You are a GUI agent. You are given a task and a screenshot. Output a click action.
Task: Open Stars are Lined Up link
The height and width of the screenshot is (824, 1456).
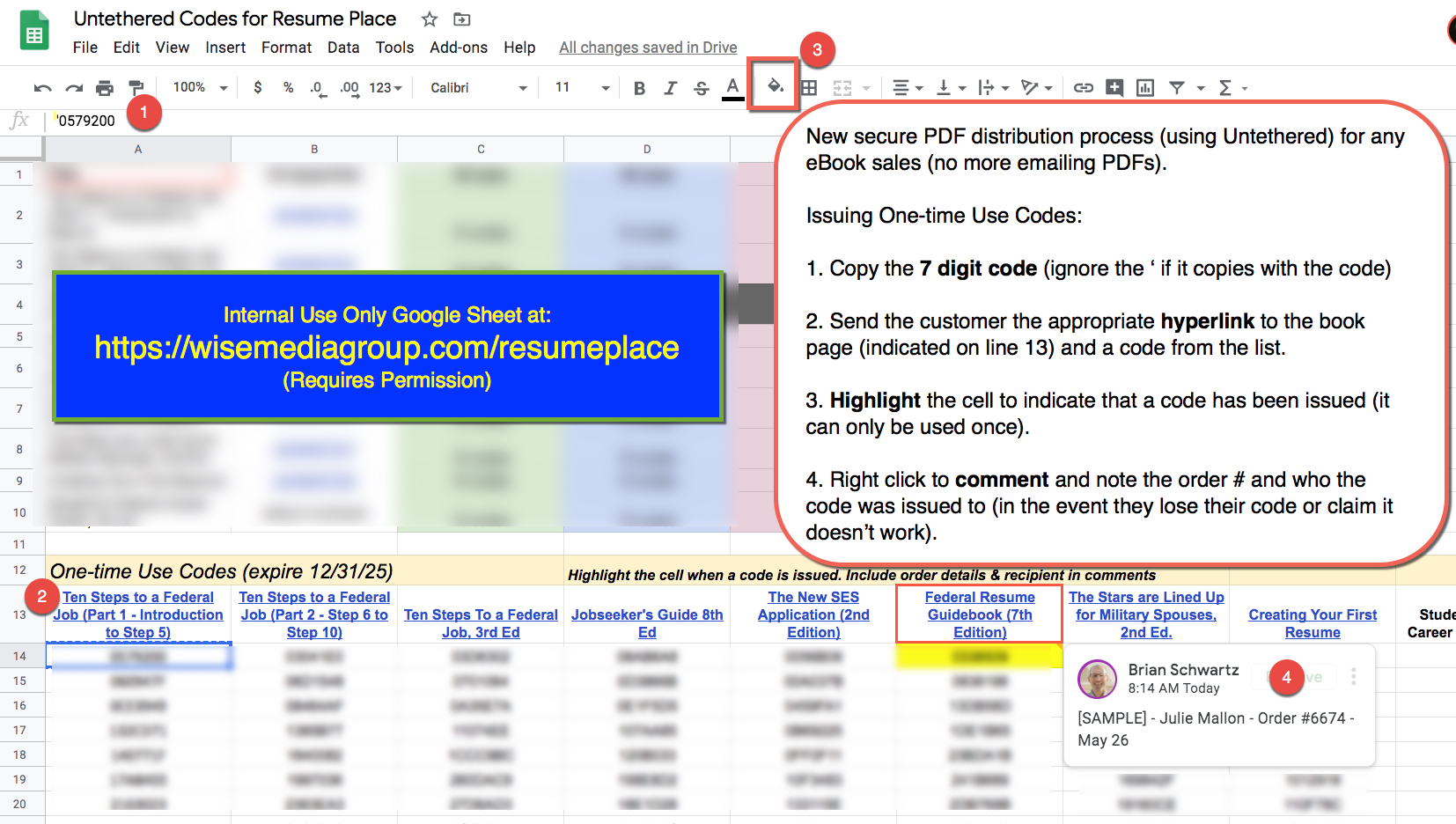(x=1146, y=614)
